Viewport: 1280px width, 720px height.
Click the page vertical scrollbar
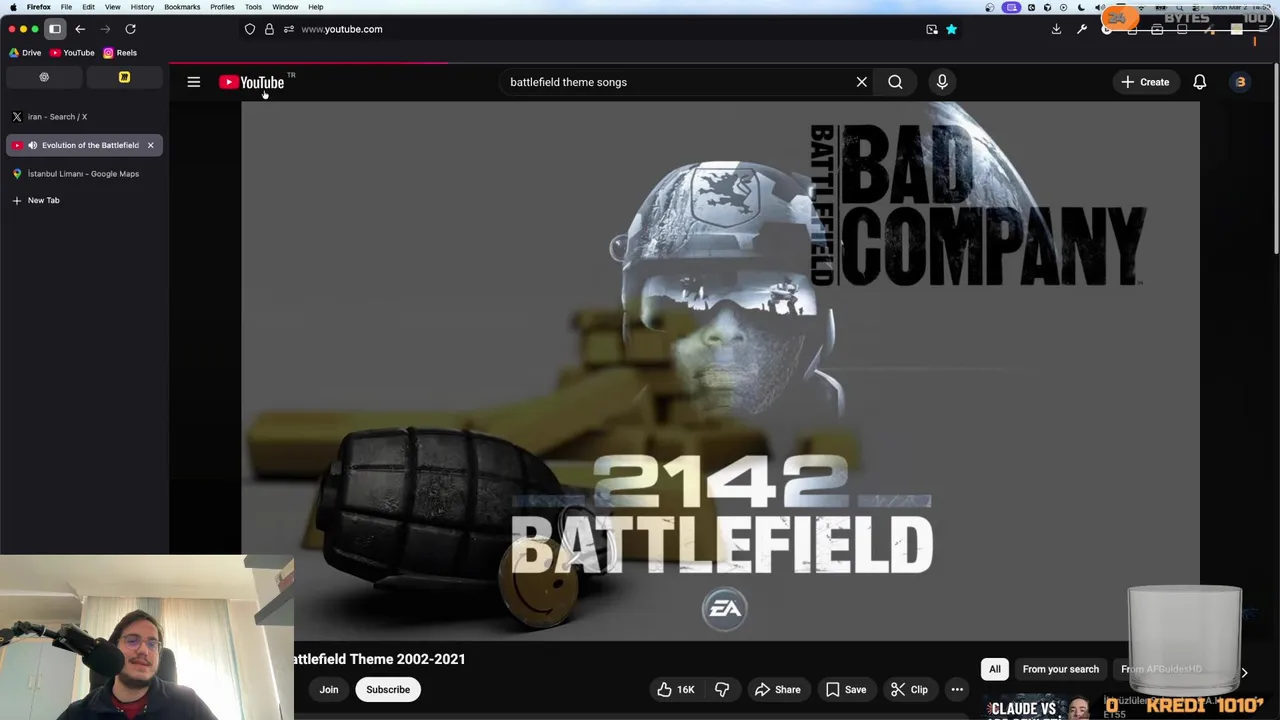1276,160
